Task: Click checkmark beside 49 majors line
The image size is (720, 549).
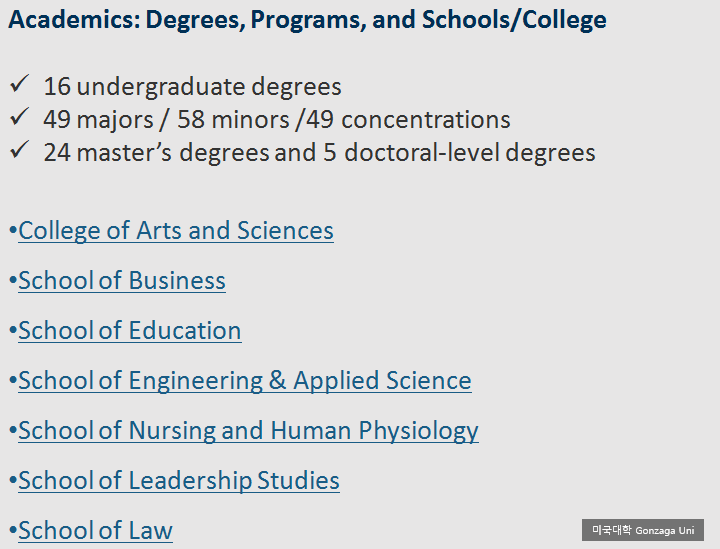Action: click(x=20, y=119)
